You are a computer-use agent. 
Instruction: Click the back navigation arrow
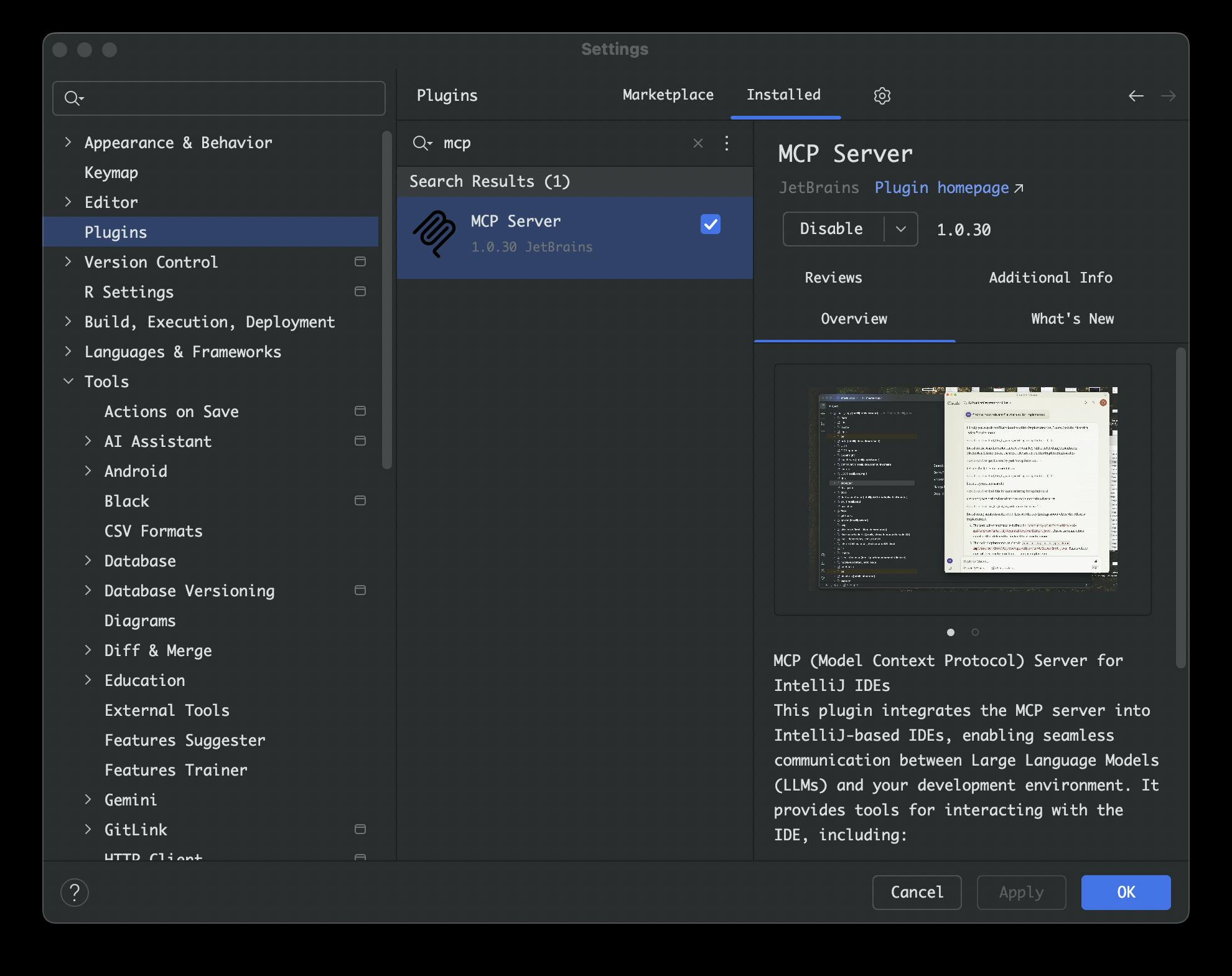[1136, 96]
